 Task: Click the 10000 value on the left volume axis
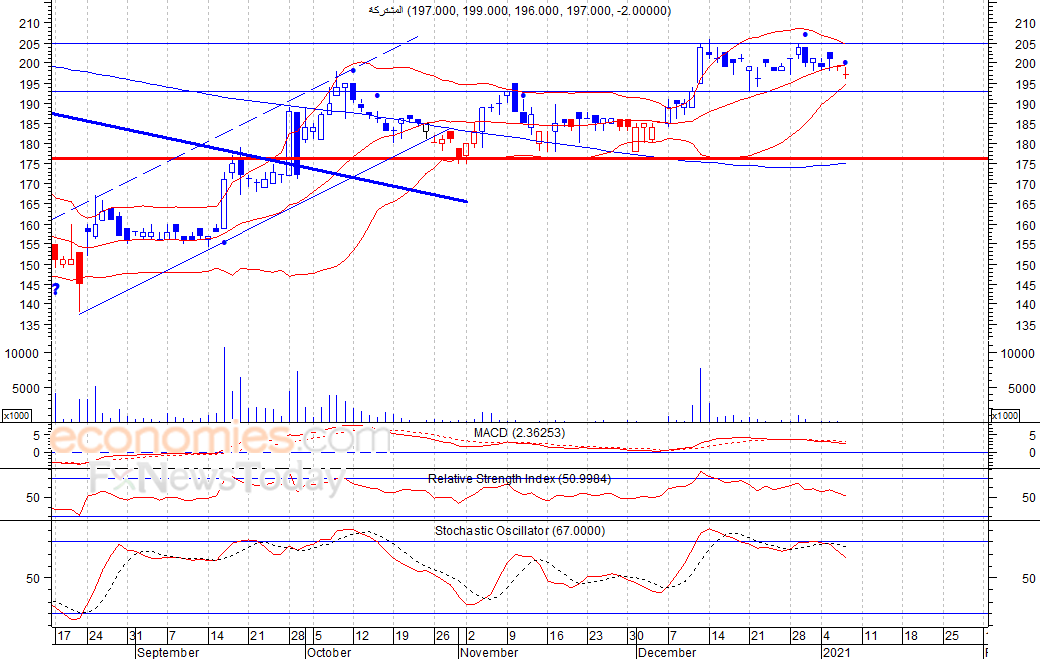[x=22, y=354]
